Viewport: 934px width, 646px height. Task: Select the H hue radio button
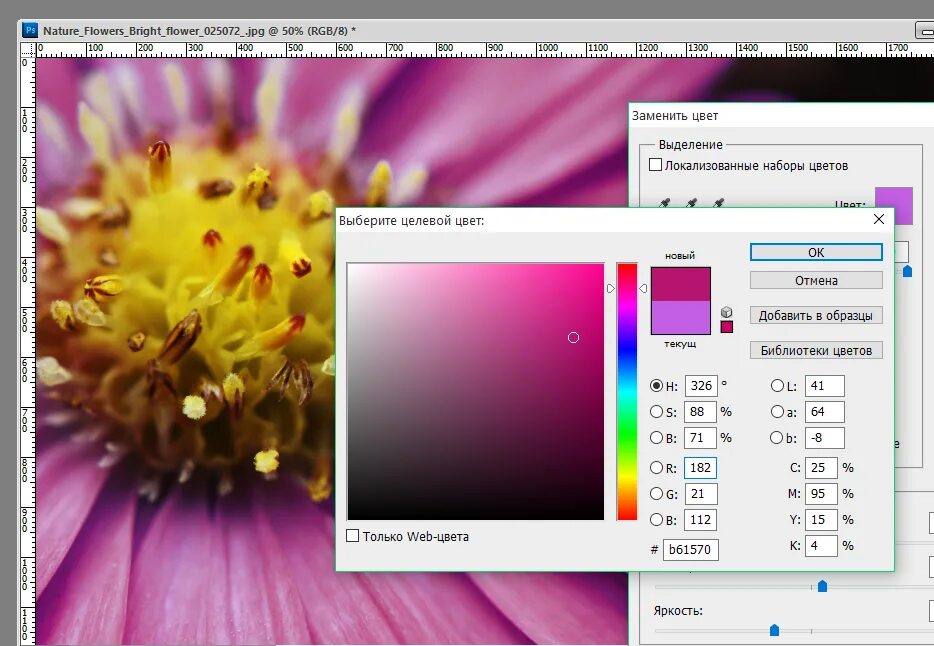pos(656,386)
